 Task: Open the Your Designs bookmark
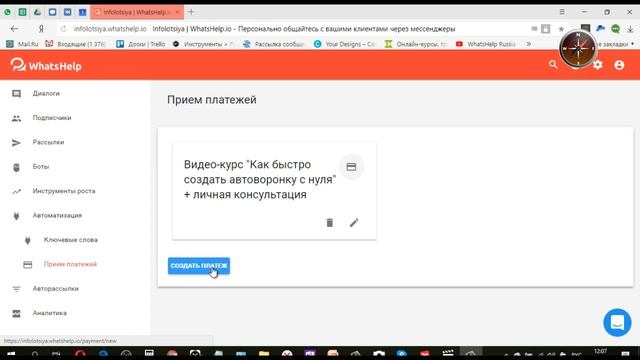[x=344, y=44]
